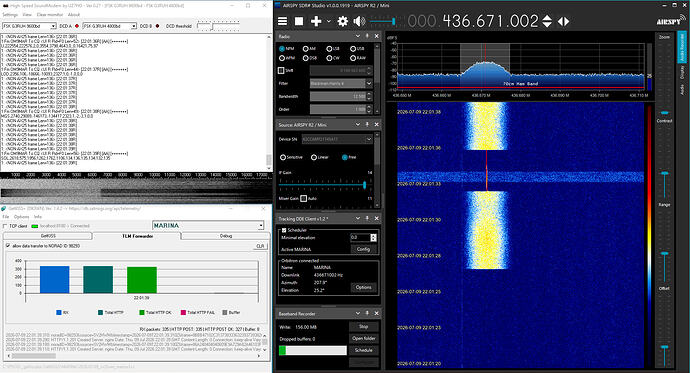Select Linear gain mode
This screenshot has width=690, height=373.
coord(320,157)
